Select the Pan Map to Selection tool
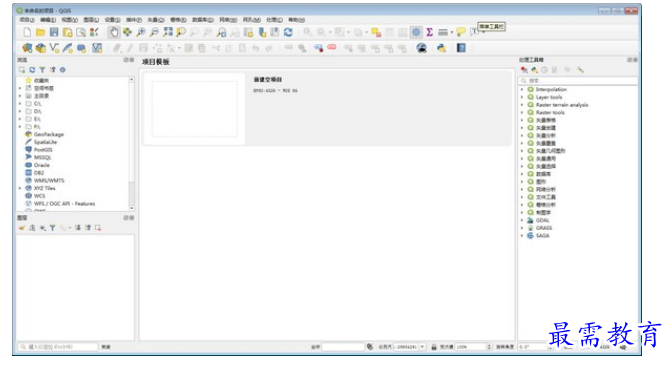 pyautogui.click(x=127, y=32)
